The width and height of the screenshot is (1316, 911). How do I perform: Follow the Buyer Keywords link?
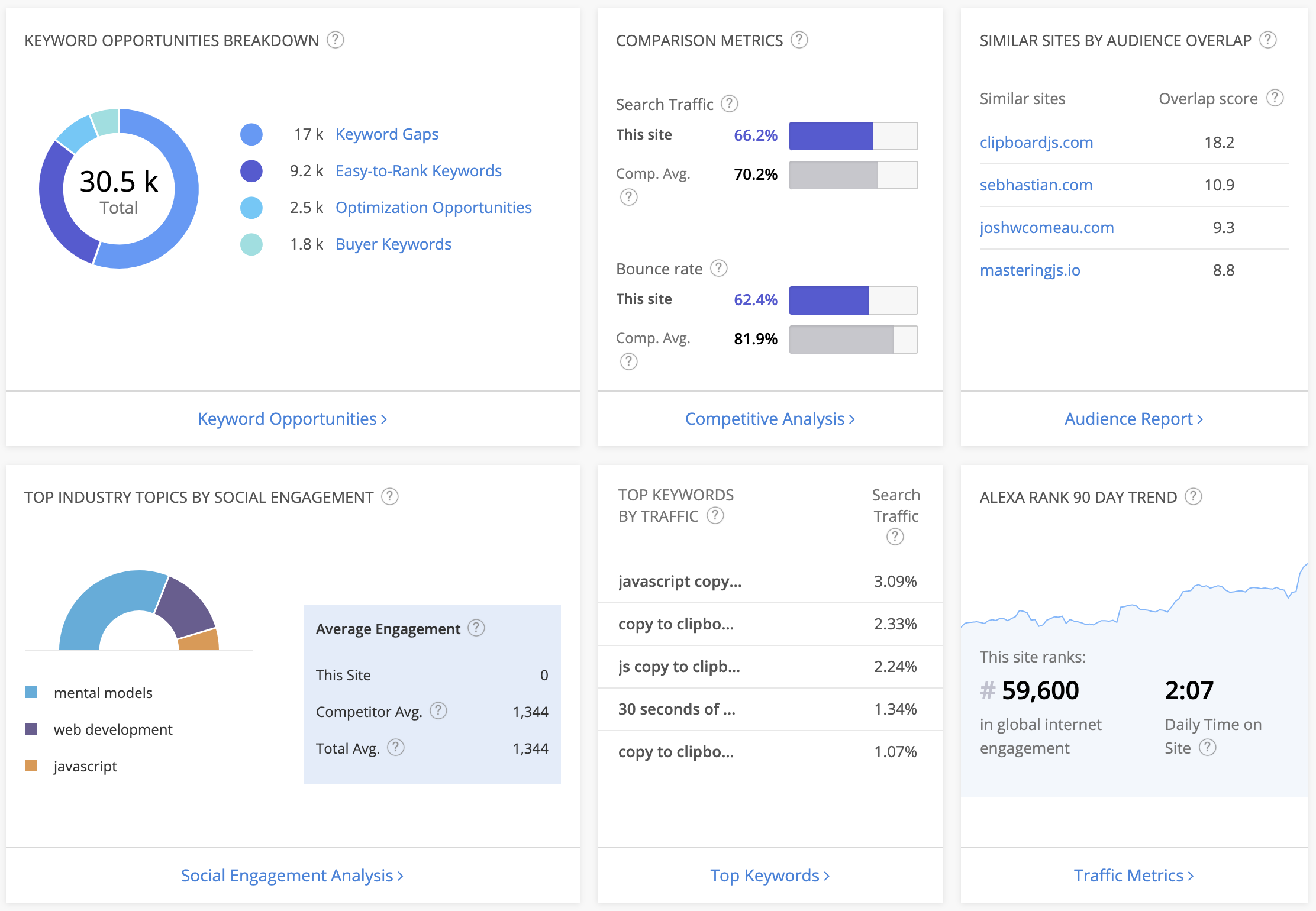pyautogui.click(x=393, y=244)
